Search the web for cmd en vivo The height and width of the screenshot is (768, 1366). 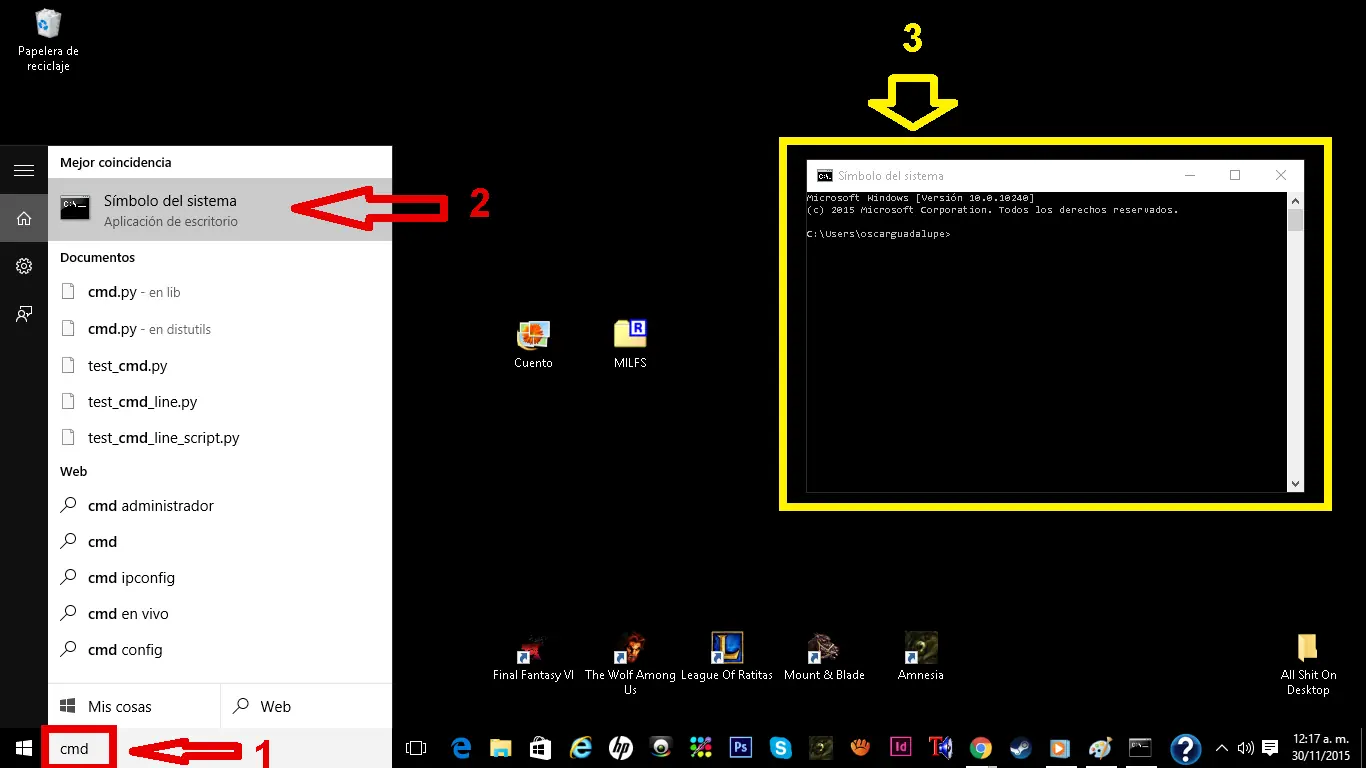tap(220, 614)
